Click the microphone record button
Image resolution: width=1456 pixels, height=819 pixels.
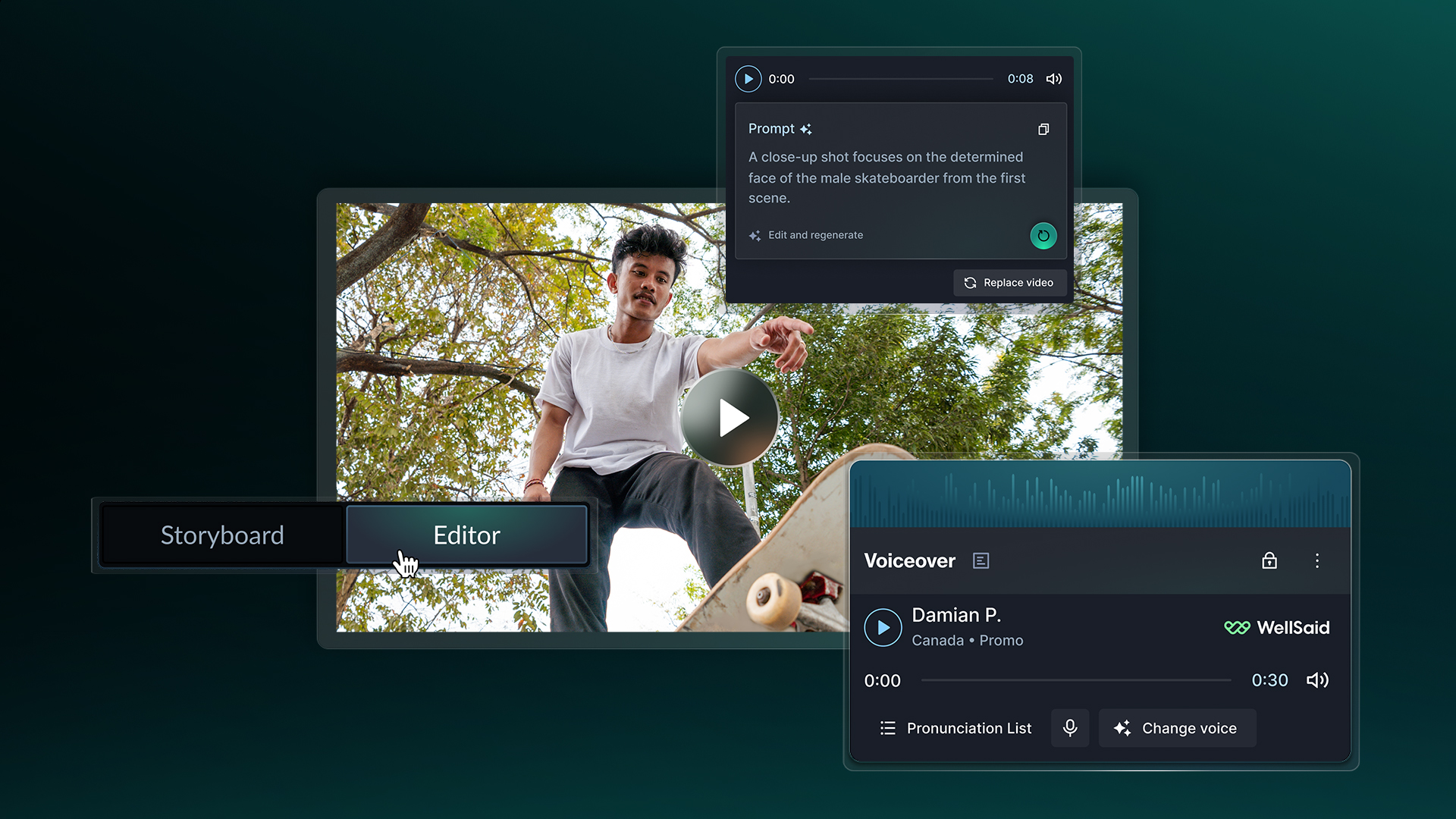1070,729
